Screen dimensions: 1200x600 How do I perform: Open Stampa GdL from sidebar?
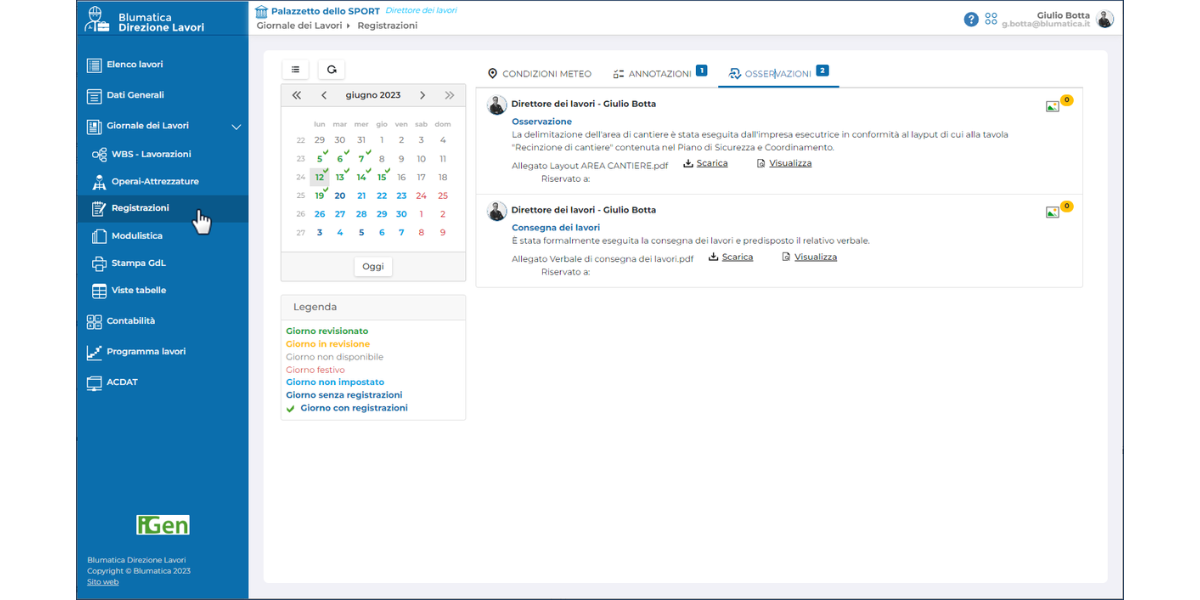[138, 264]
